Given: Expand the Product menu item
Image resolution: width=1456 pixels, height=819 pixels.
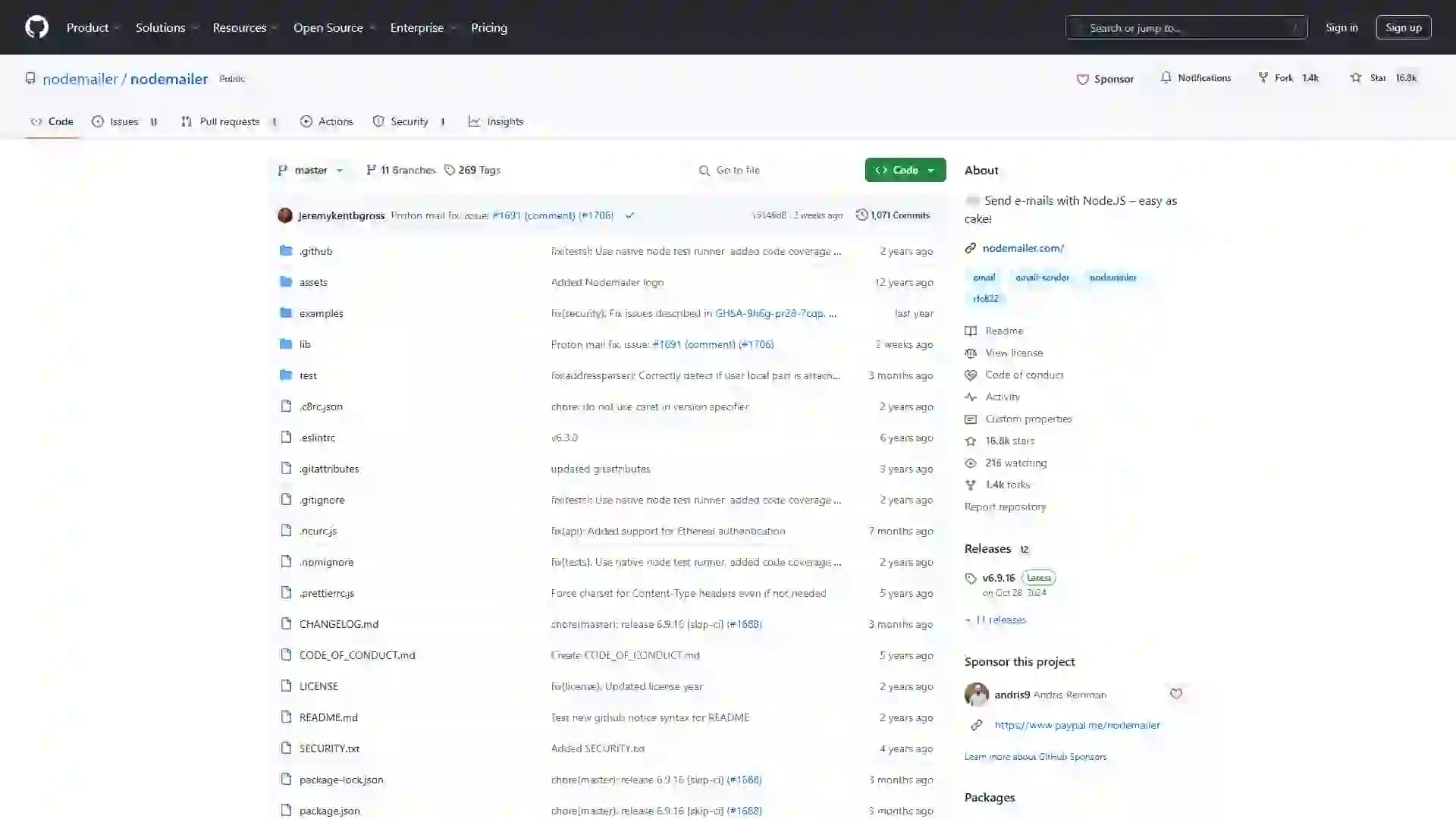Looking at the screenshot, I should (92, 27).
